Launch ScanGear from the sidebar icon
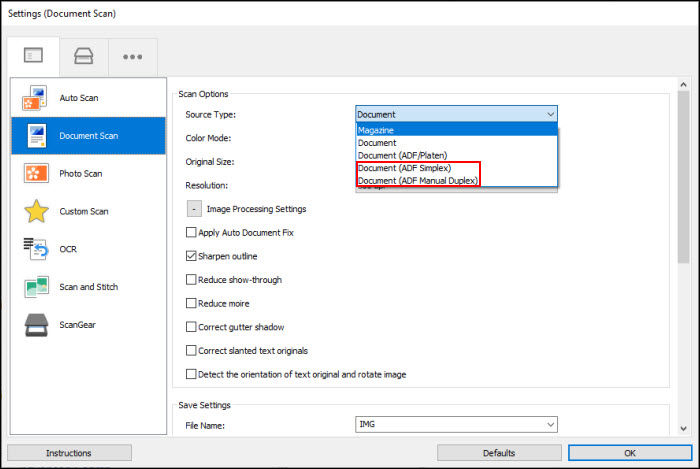The width and height of the screenshot is (700, 469). click(x=35, y=325)
